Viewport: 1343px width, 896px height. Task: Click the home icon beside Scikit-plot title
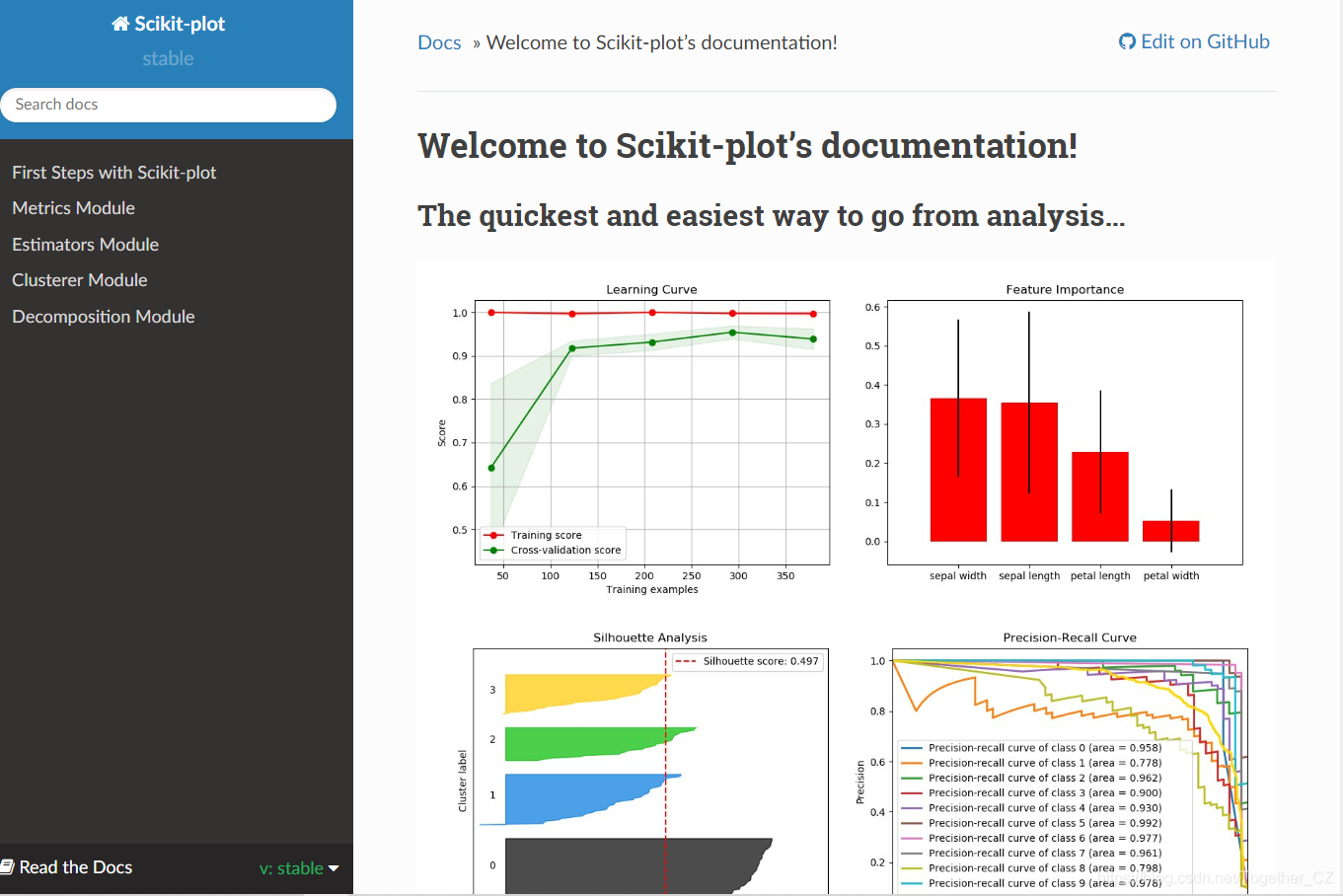pos(118,23)
